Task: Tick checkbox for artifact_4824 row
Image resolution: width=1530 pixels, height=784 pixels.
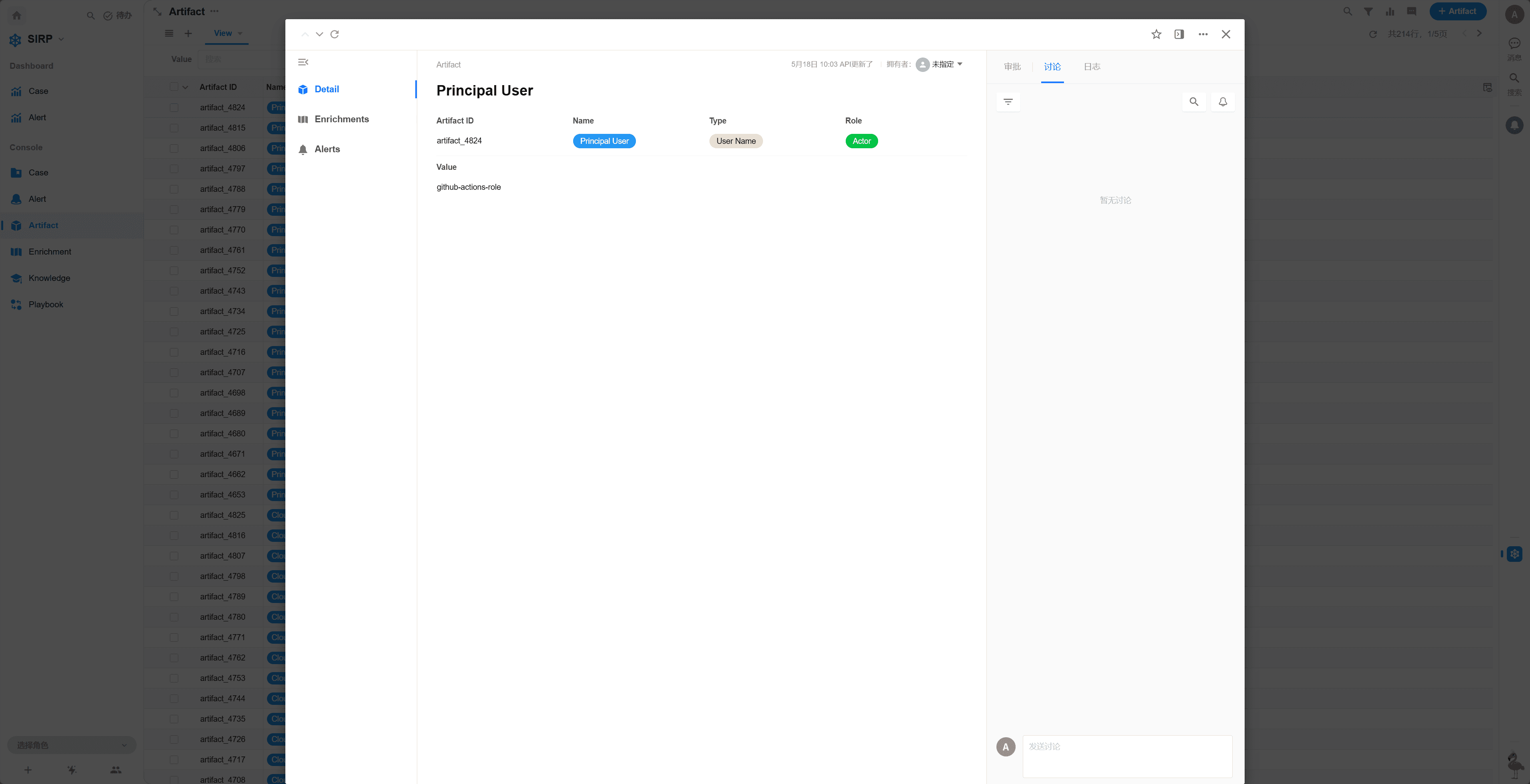Action: click(174, 107)
